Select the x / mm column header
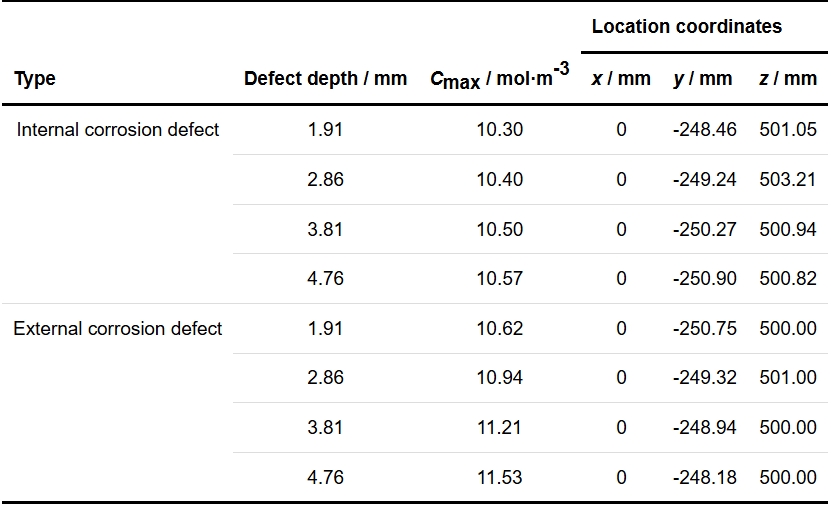 tap(621, 79)
